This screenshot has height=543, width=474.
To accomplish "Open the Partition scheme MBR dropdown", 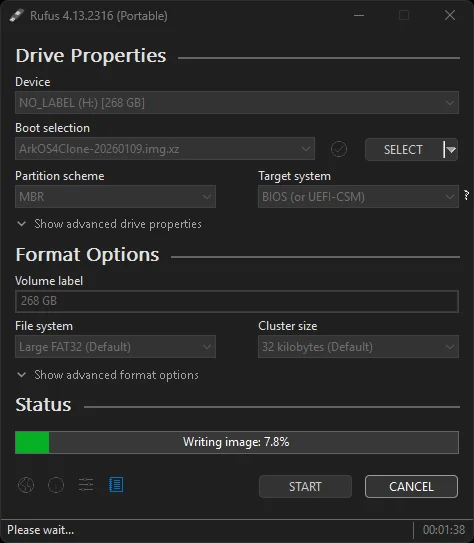I will coord(115,197).
